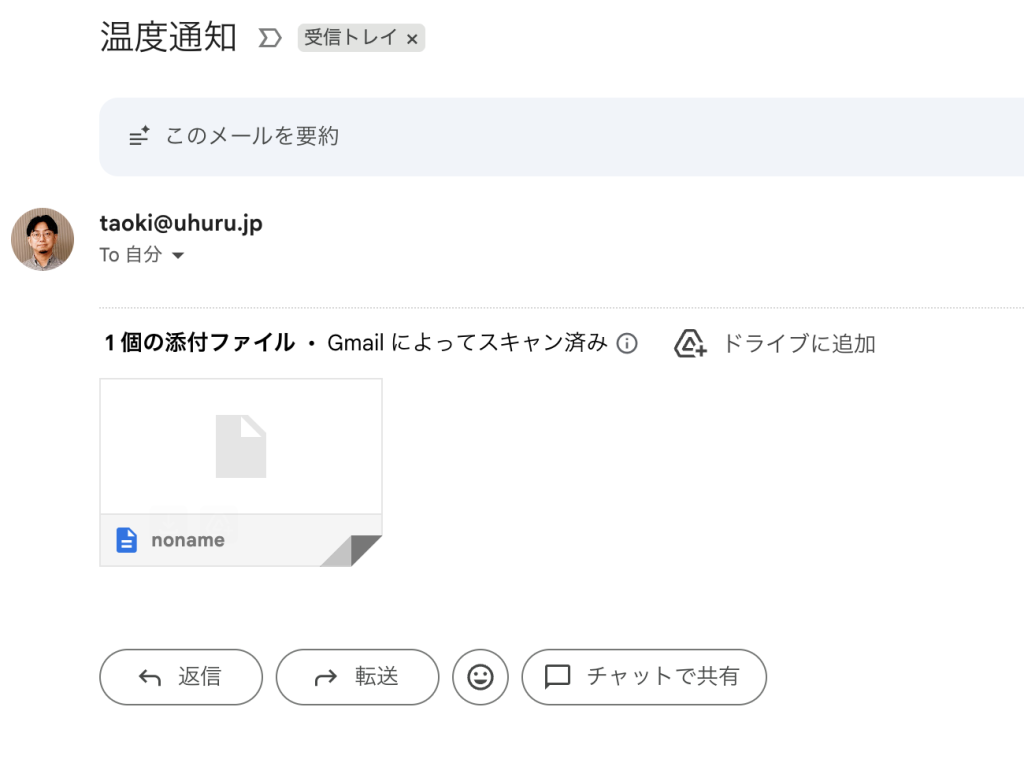Open the sender's profile photo
The height and width of the screenshot is (759, 1024).
pyautogui.click(x=42, y=239)
